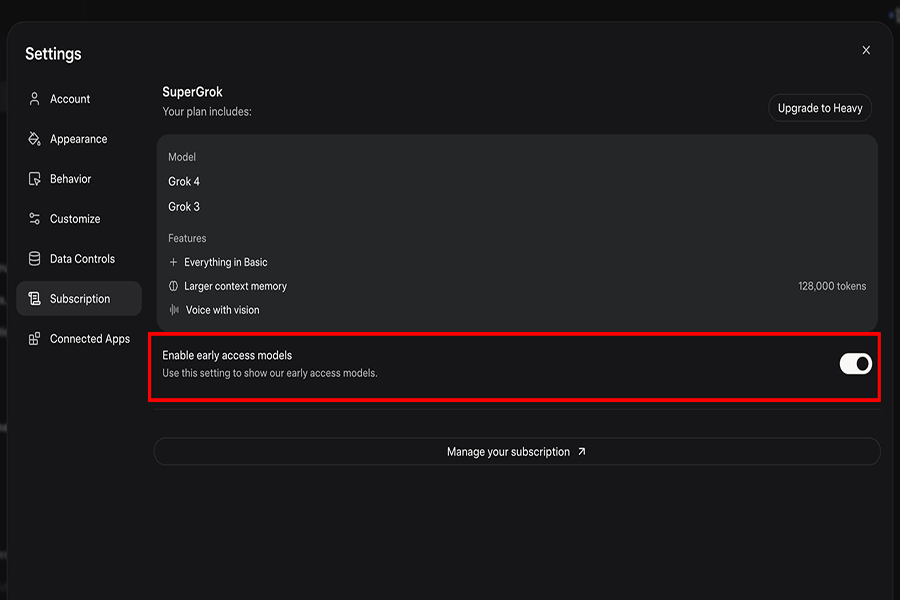Viewport: 900px width, 600px height.
Task: Open the Connected Apps tab
Action: point(79,339)
